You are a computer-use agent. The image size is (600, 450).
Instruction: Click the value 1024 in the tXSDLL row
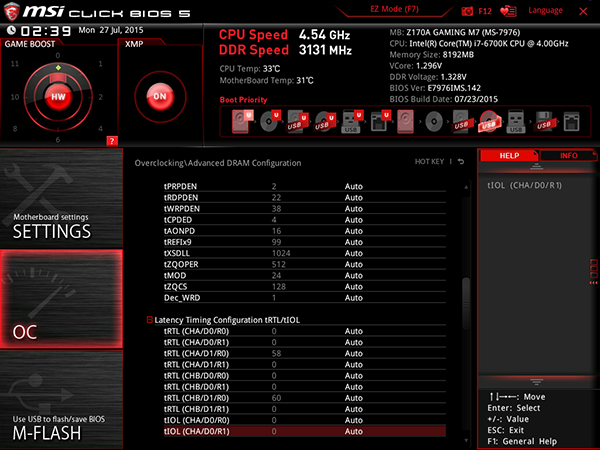(x=281, y=253)
